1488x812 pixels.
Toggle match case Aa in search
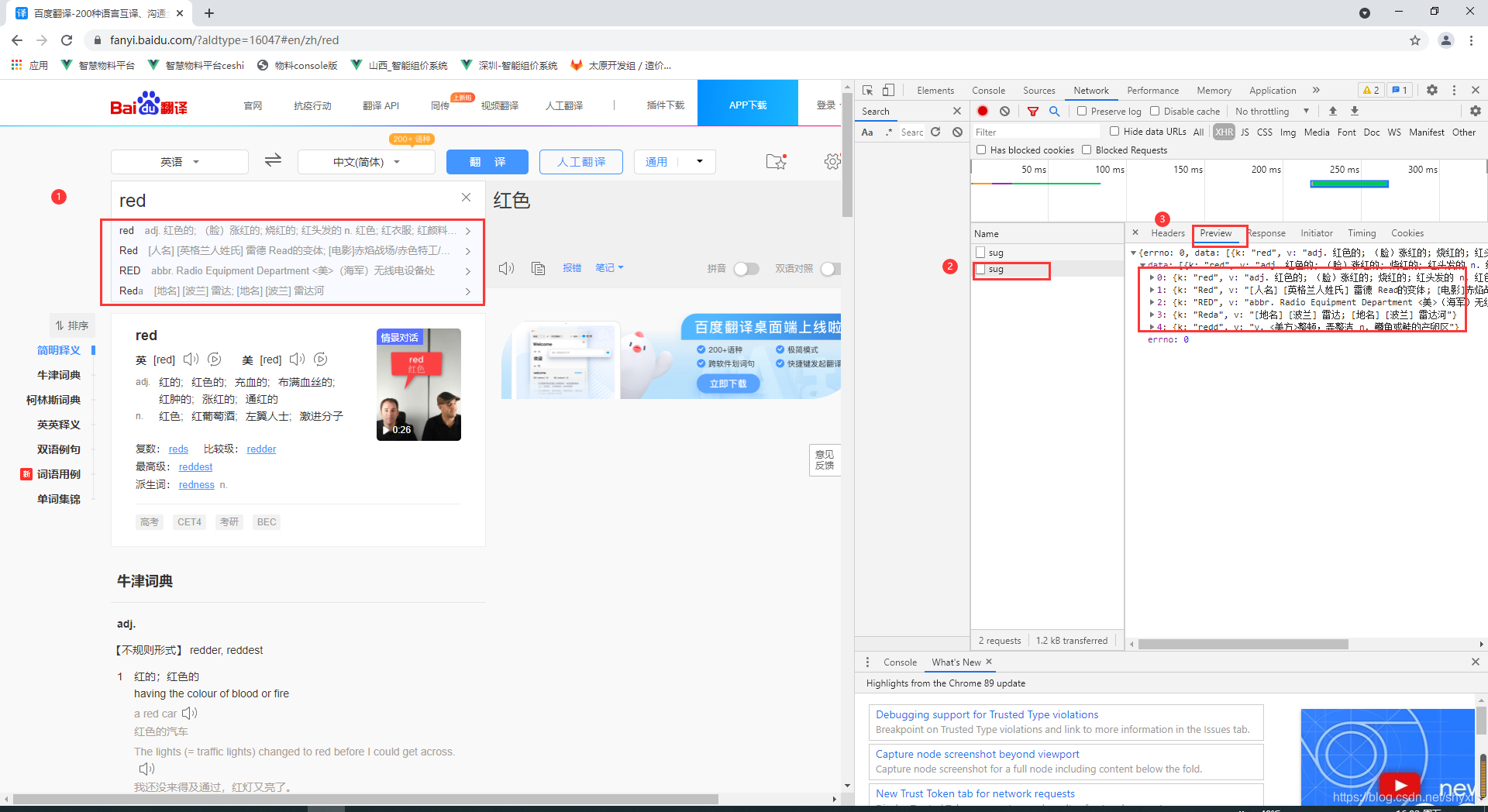[867, 132]
